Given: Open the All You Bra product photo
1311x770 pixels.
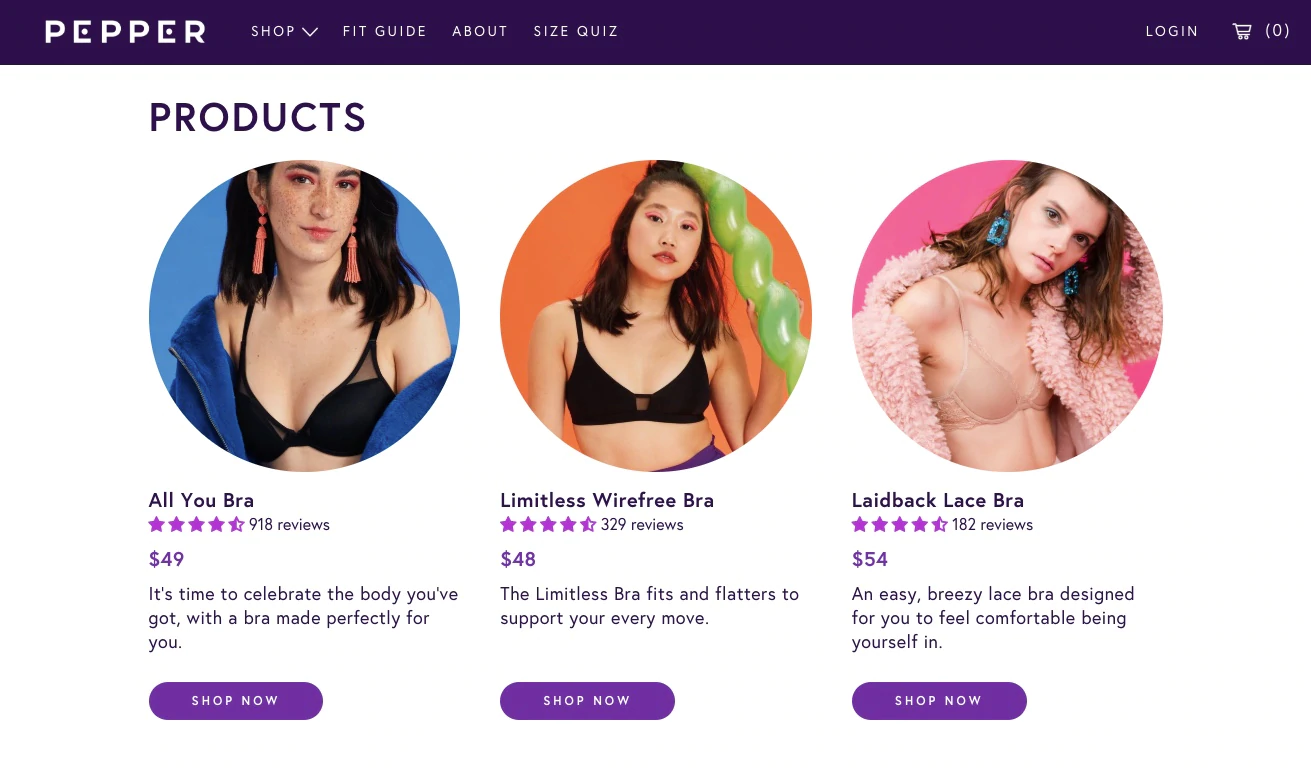Looking at the screenshot, I should point(304,316).
